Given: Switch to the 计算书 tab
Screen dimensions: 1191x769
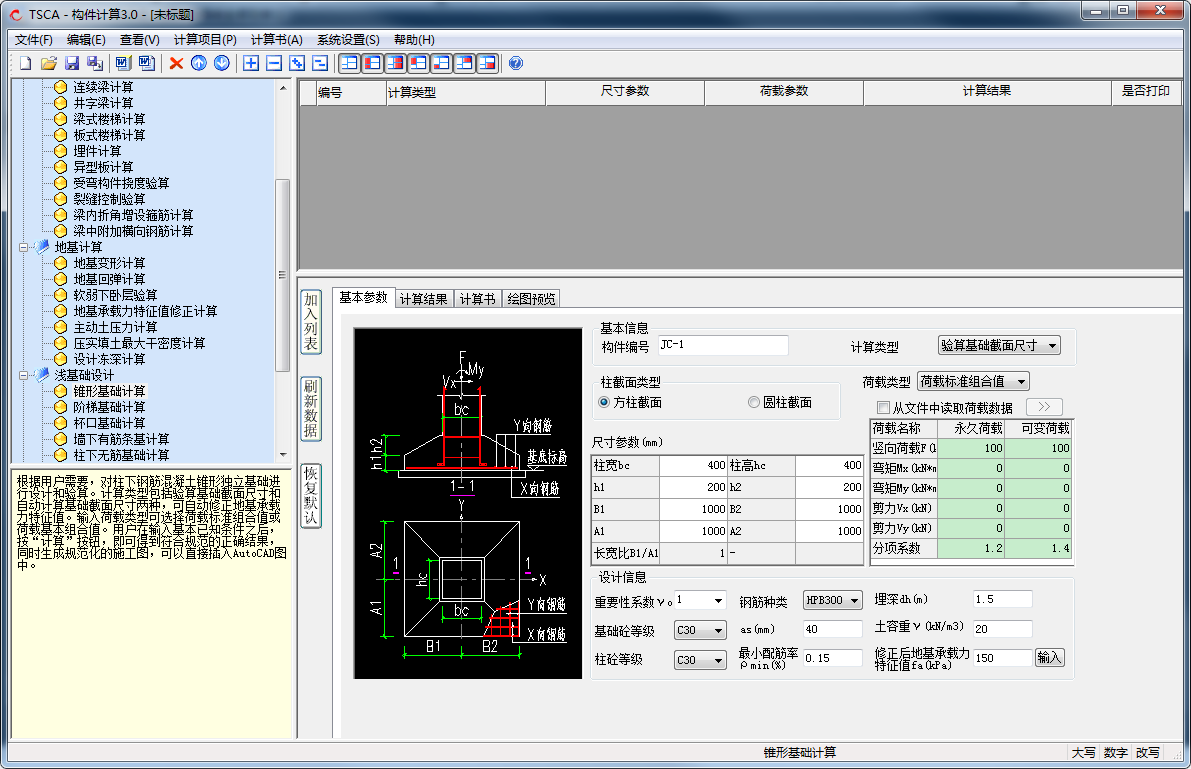Looking at the screenshot, I should pos(477,299).
